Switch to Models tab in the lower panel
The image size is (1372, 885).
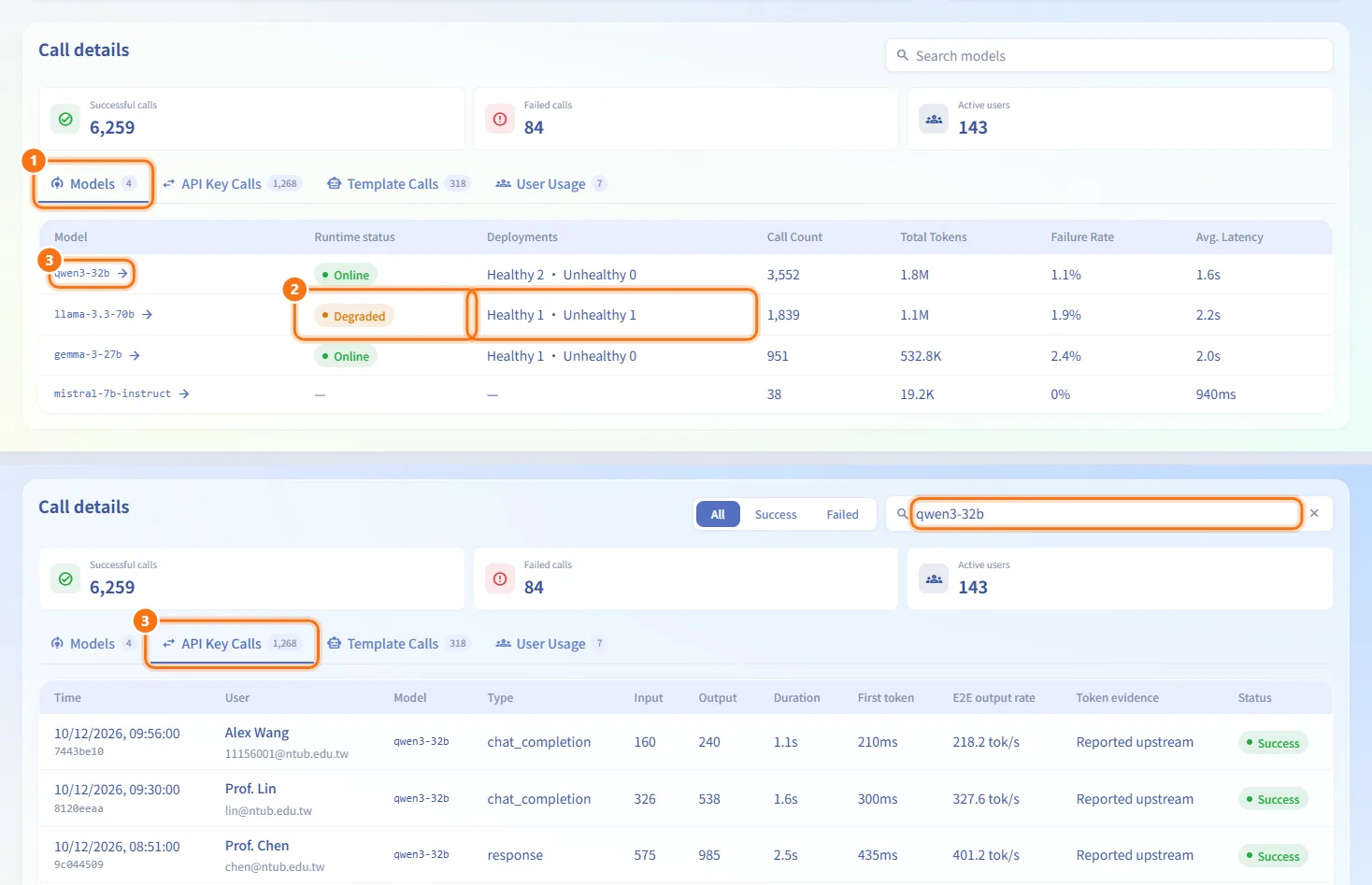(x=93, y=644)
